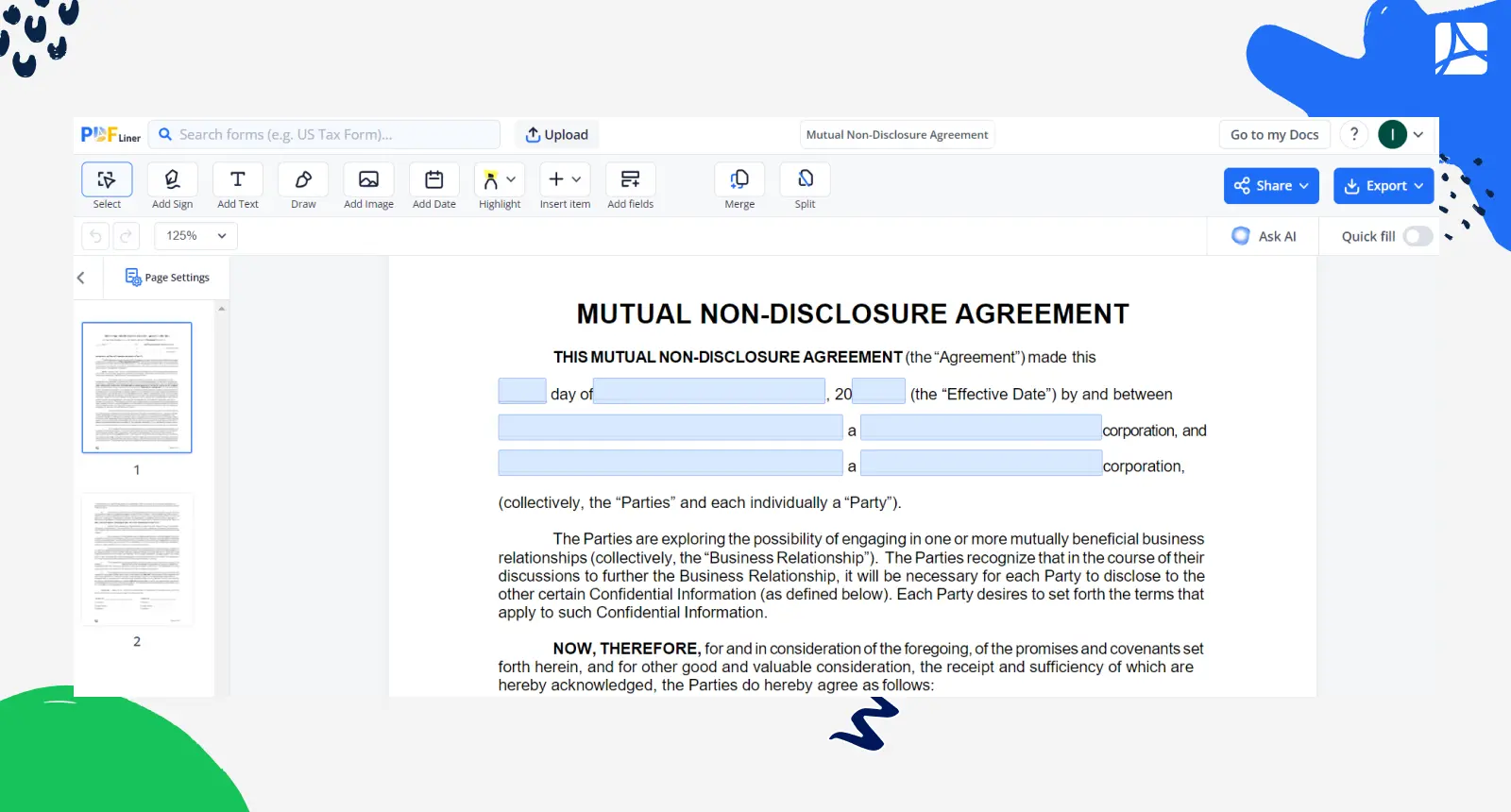
Task: Click the Add Date calendar tool
Action: click(x=434, y=179)
